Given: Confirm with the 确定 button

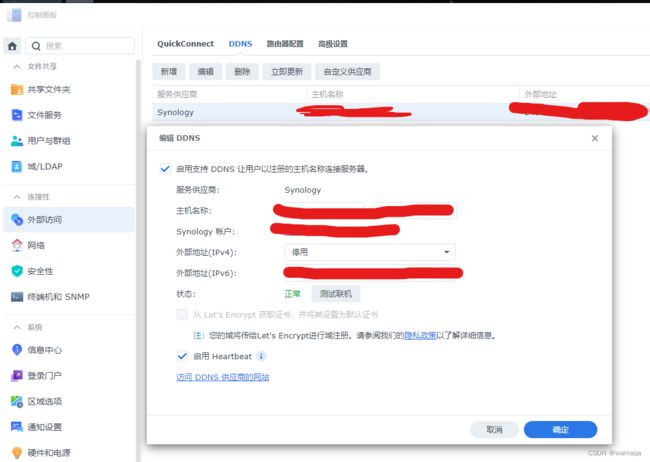Looking at the screenshot, I should coord(560,430).
